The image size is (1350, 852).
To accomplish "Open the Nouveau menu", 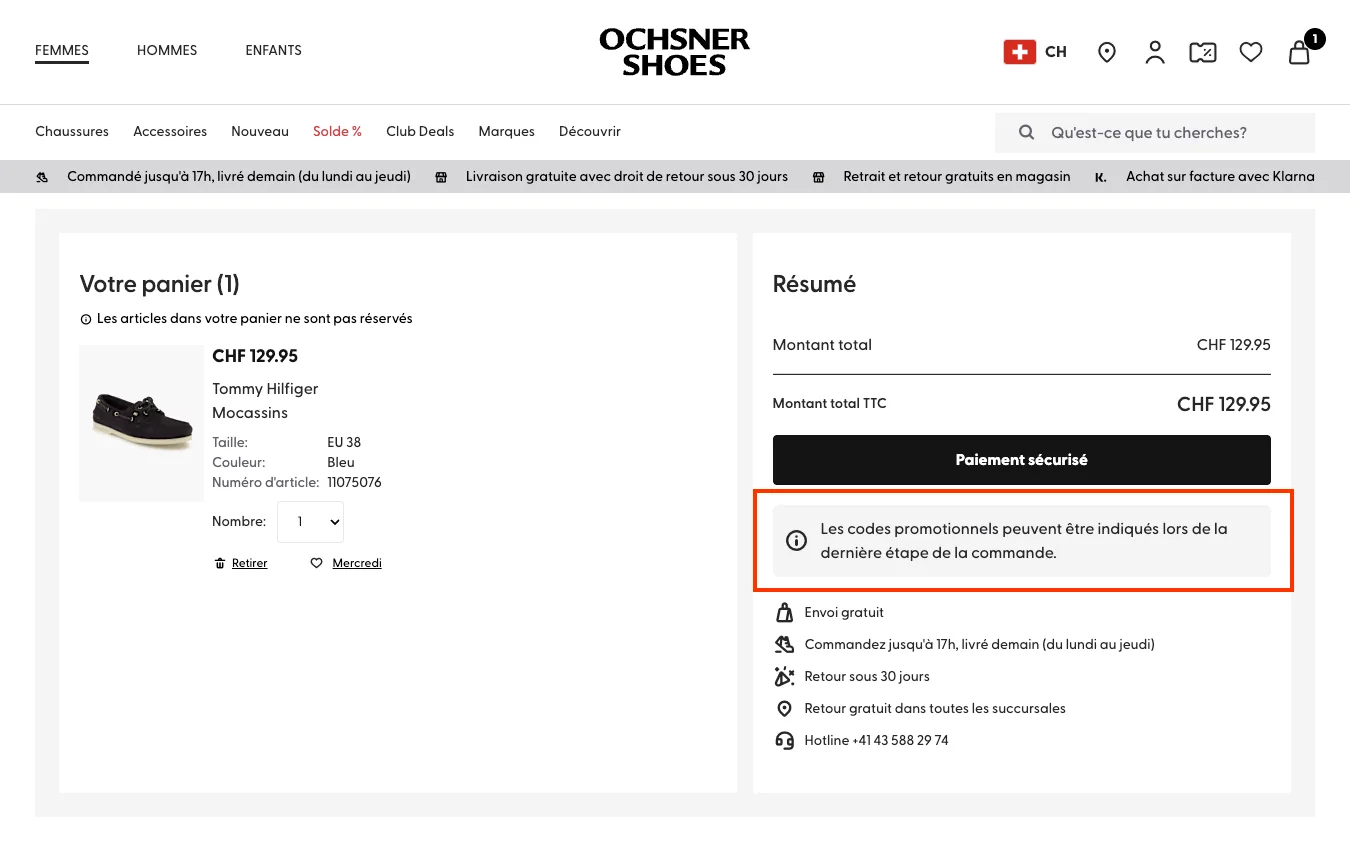I will click(260, 132).
